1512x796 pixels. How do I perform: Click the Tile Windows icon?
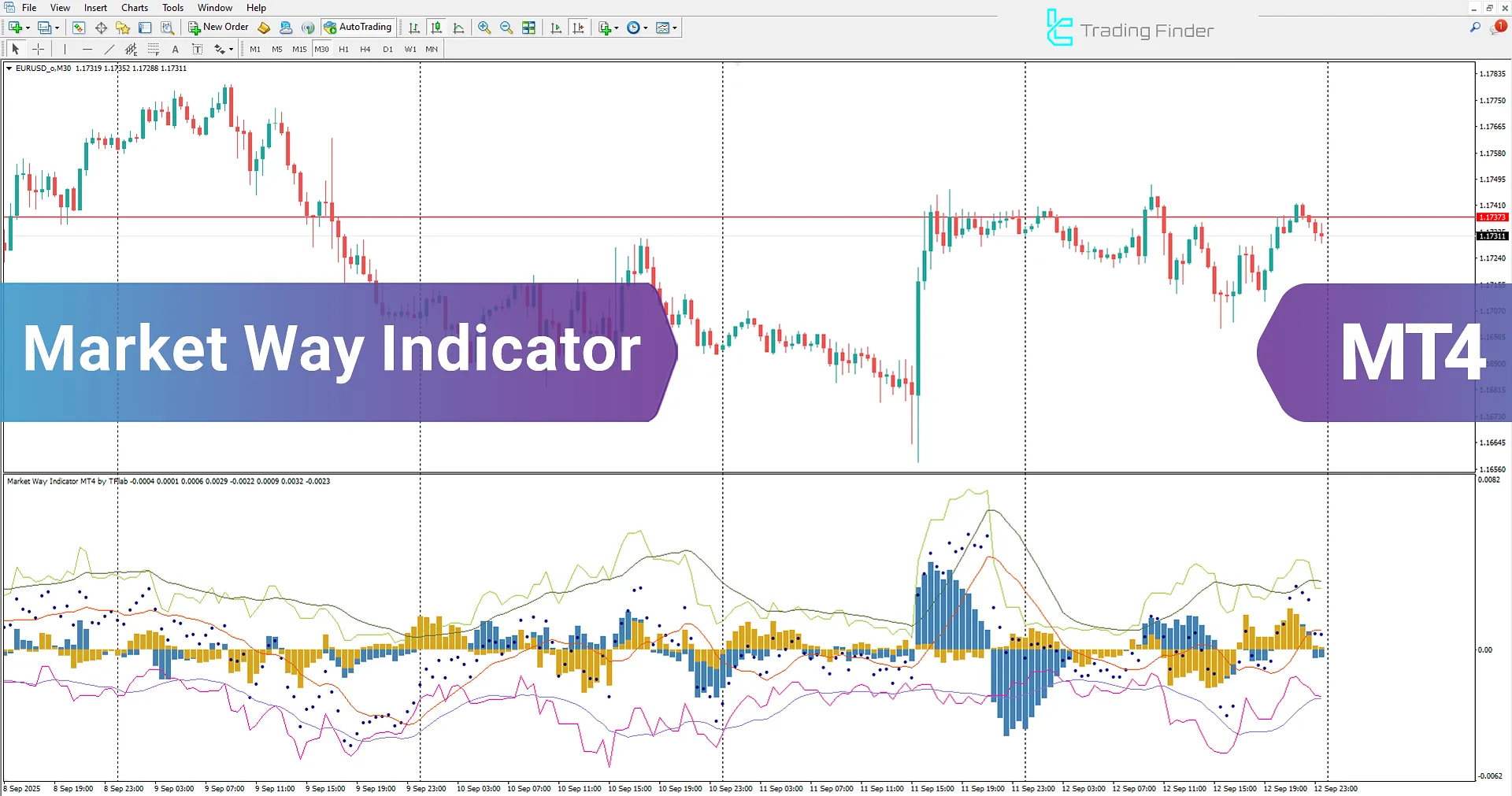(528, 28)
